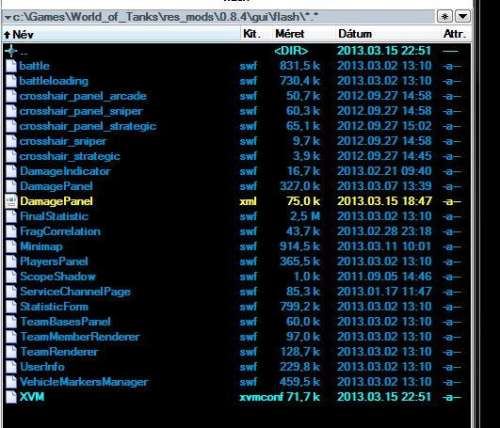The image size is (500, 428).
Task: Click the crosshair_strategic file icon
Action: (x=11, y=156)
